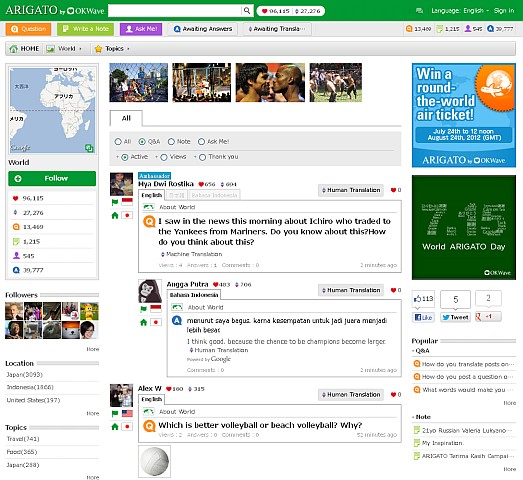This screenshot has height=480, width=523.
Task: Click the orange Question button
Action: pos(28,29)
